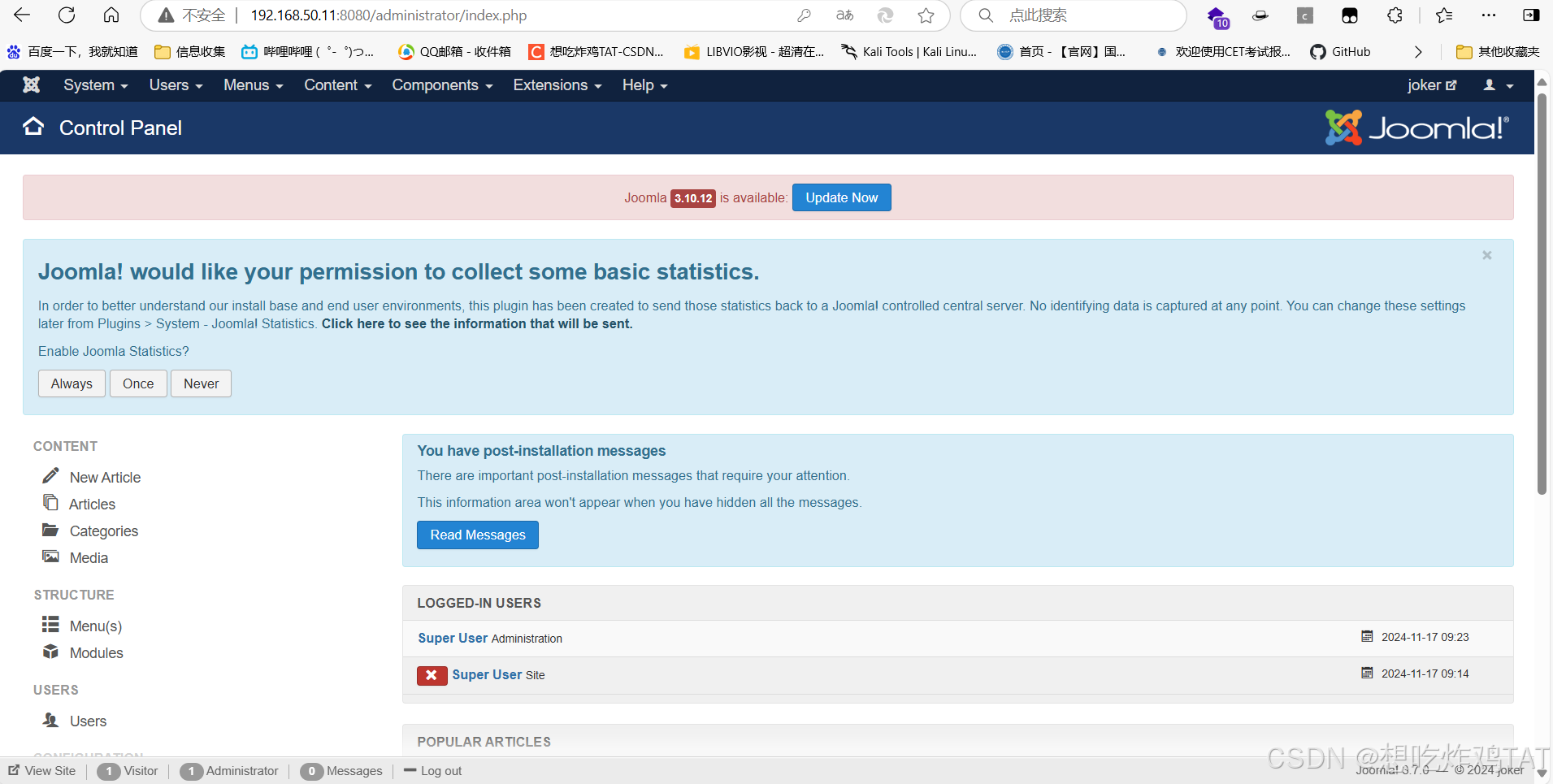This screenshot has width=1553, height=784.
Task: Click the calendar icon beside 2024-11-17 09:23
Action: (x=1367, y=636)
